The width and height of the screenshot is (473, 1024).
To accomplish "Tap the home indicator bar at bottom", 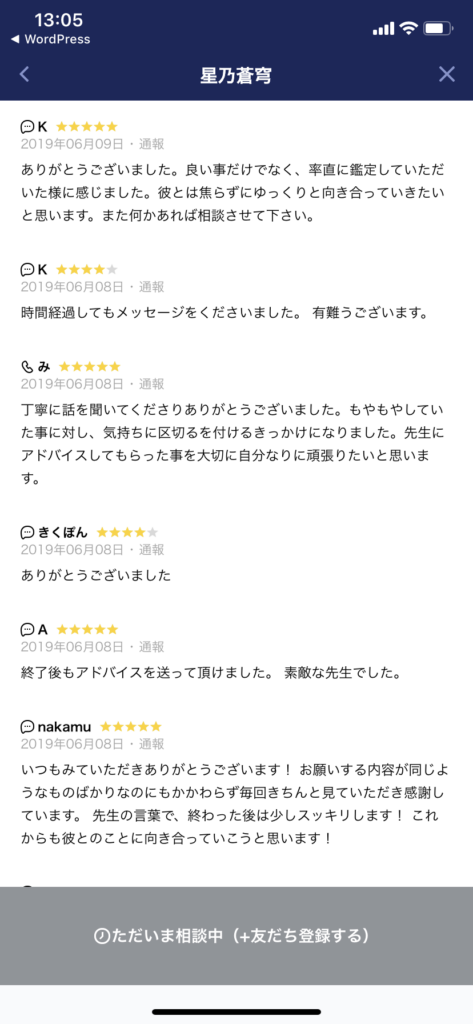I will (236, 1012).
